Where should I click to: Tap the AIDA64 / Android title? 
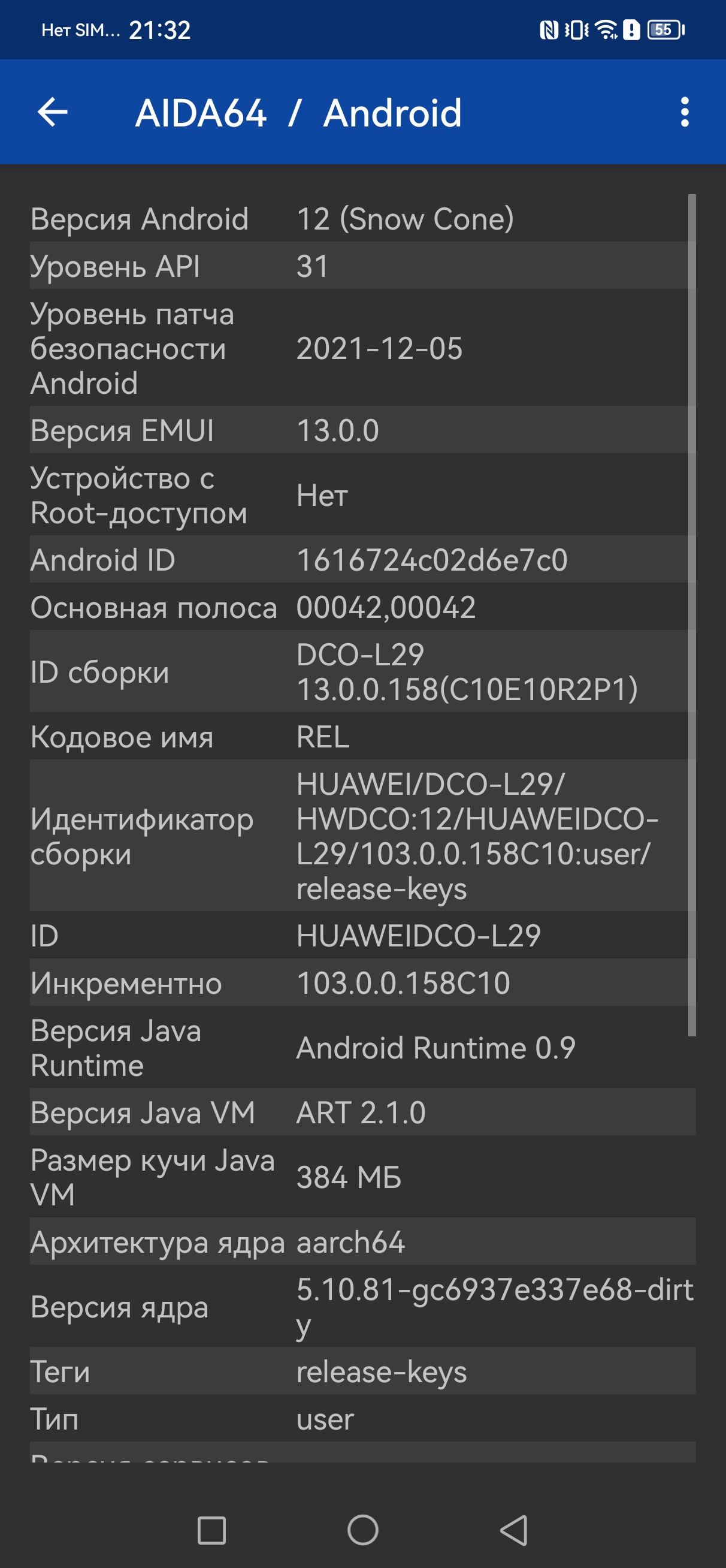pos(298,113)
